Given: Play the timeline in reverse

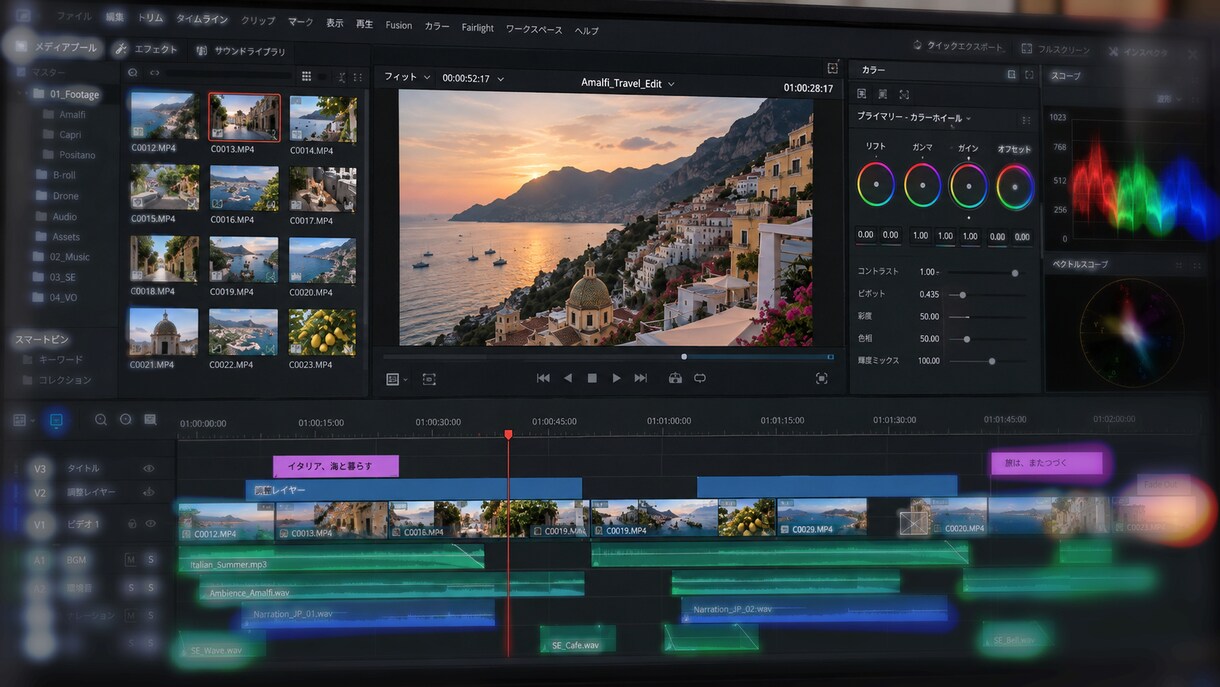Looking at the screenshot, I should 568,378.
